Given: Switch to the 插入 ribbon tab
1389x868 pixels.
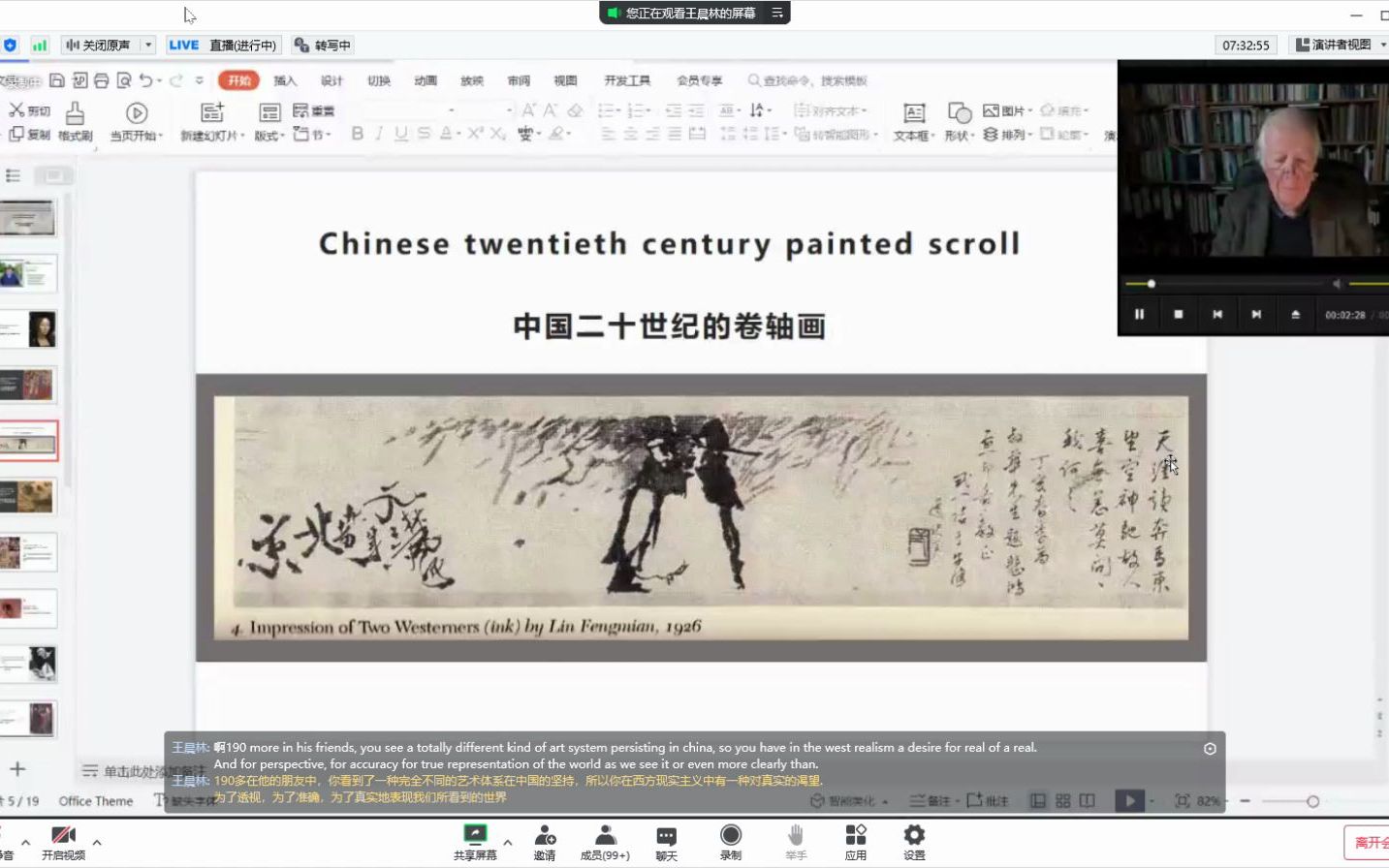Looking at the screenshot, I should (x=284, y=80).
